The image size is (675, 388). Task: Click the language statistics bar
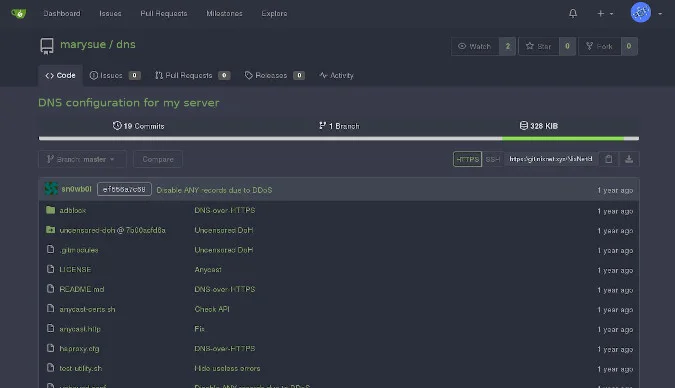point(339,139)
